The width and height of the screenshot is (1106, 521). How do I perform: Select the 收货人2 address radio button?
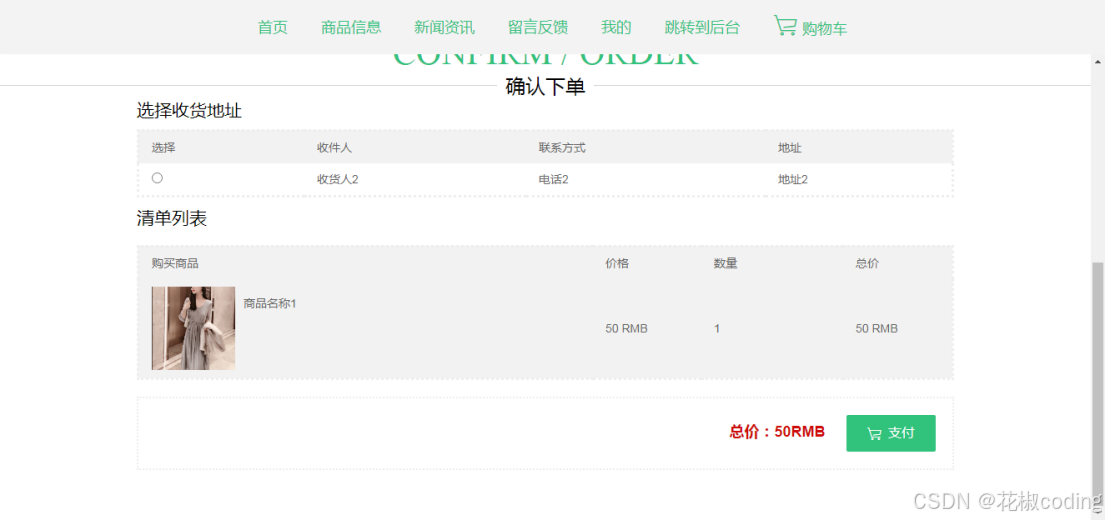[x=157, y=178]
